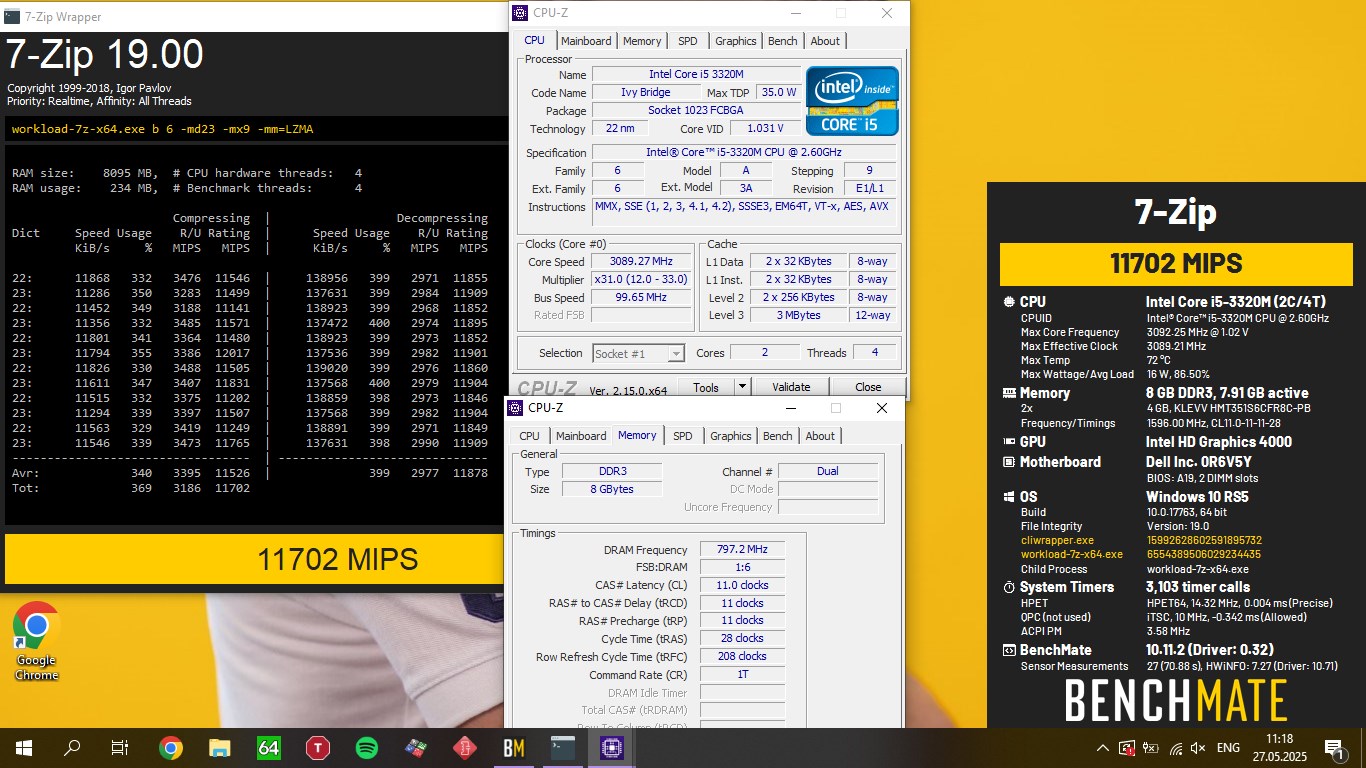Click System Timers clock icon in BenchMate
The width and height of the screenshot is (1366, 768).
pyautogui.click(x=1008, y=587)
